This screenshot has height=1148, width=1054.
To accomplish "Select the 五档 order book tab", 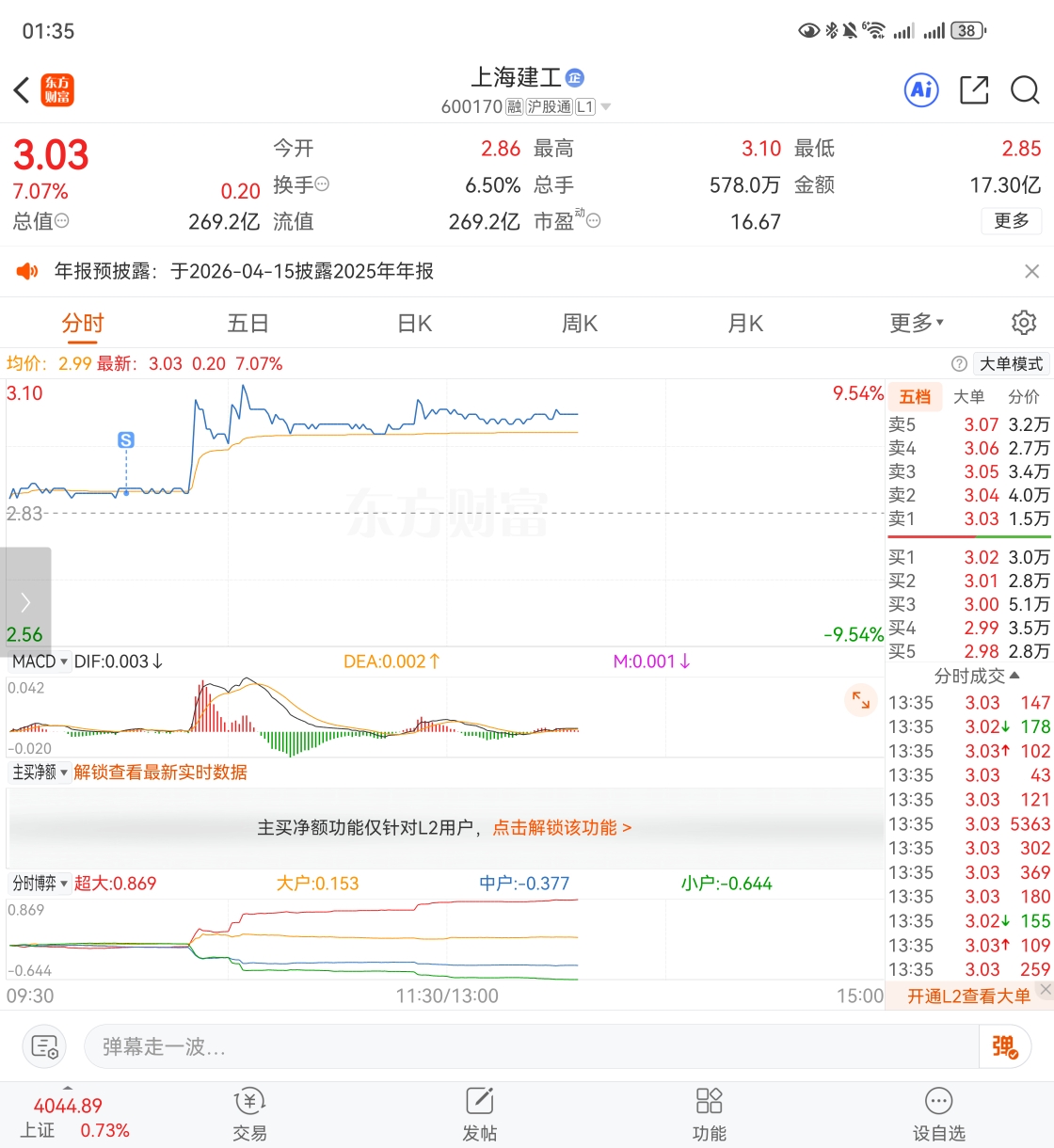I will tap(915, 397).
